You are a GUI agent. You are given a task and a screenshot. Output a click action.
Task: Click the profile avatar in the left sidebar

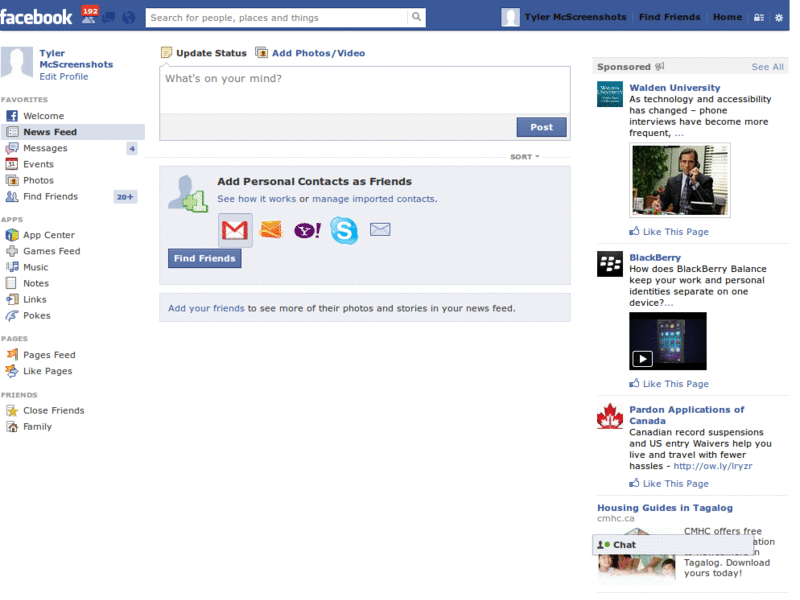coord(17,63)
